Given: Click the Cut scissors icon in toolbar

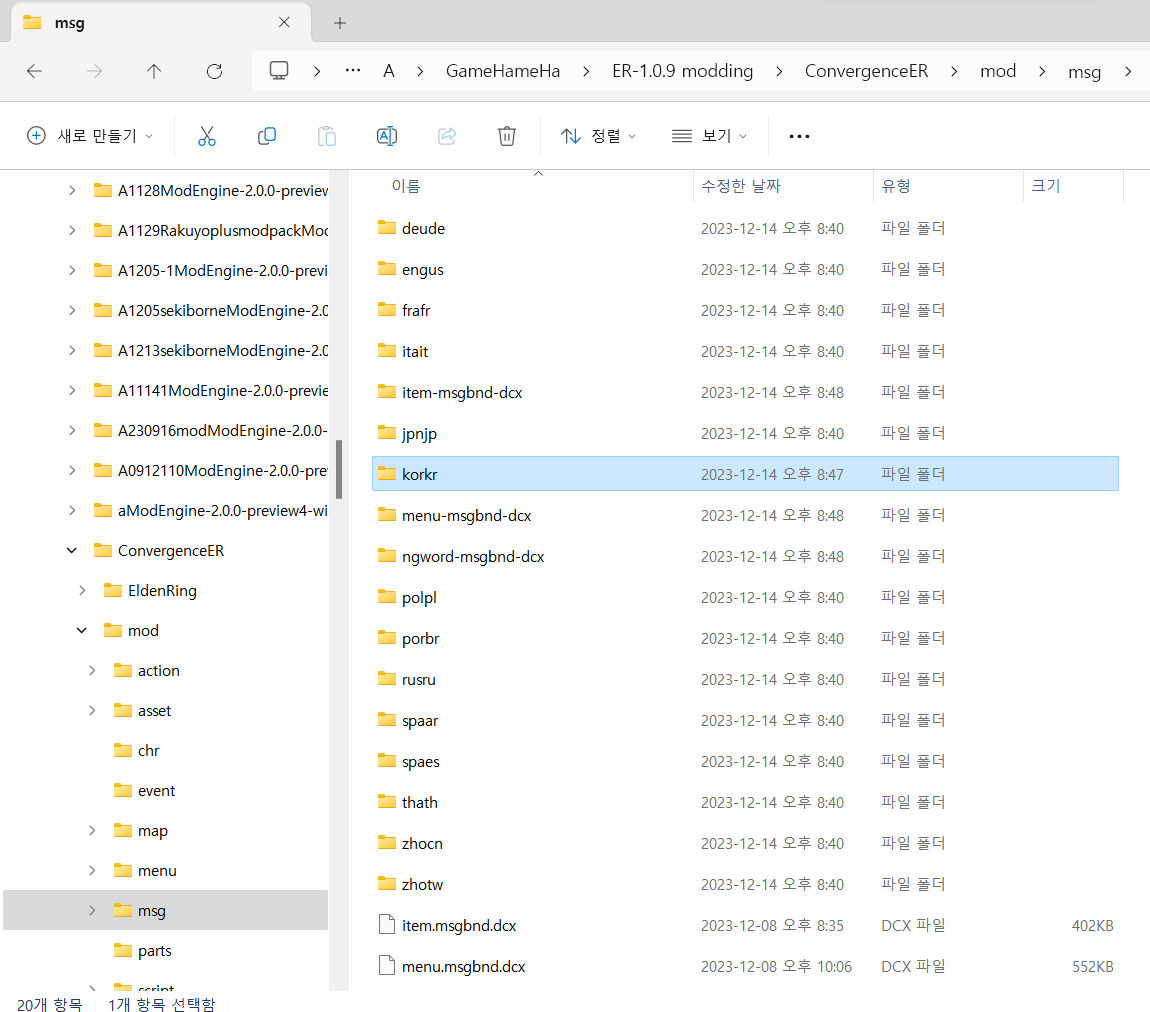Looking at the screenshot, I should [207, 136].
